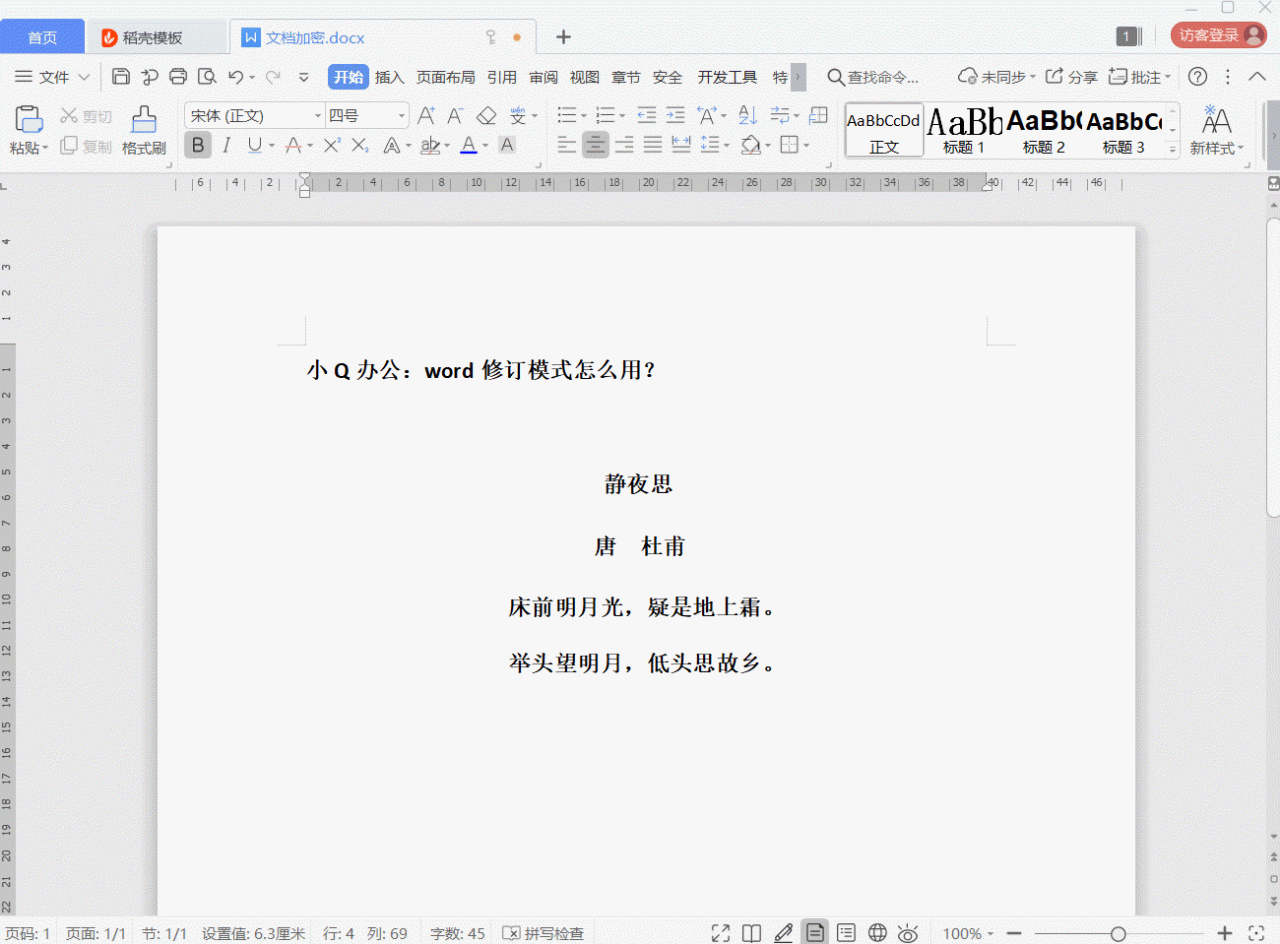Image resolution: width=1280 pixels, height=944 pixels.
Task: Open the 插入 ribbon tab
Action: tap(389, 77)
